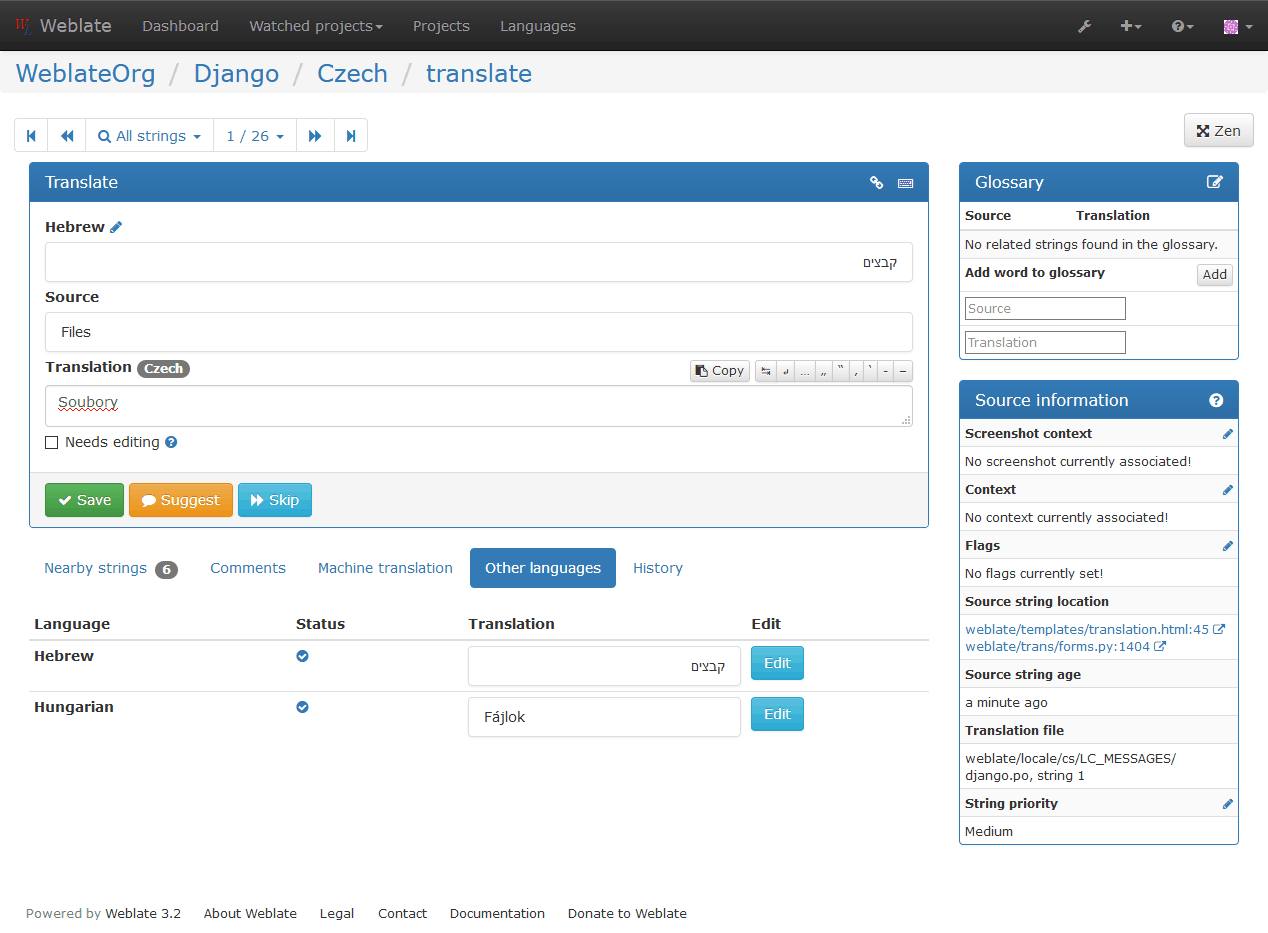Edit the Hebrew secondary language pencil

[116, 227]
